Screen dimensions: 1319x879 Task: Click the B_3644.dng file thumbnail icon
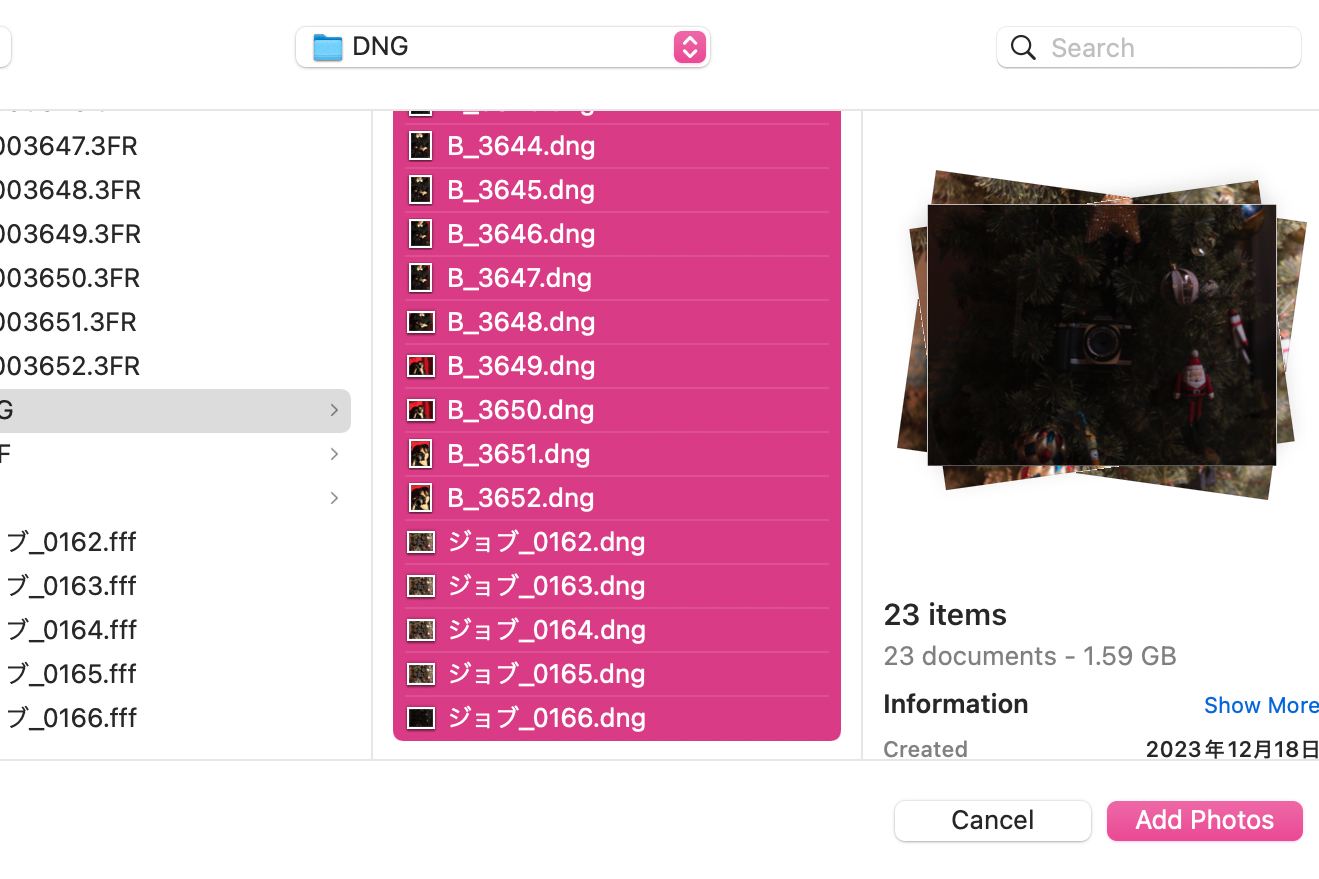point(421,146)
